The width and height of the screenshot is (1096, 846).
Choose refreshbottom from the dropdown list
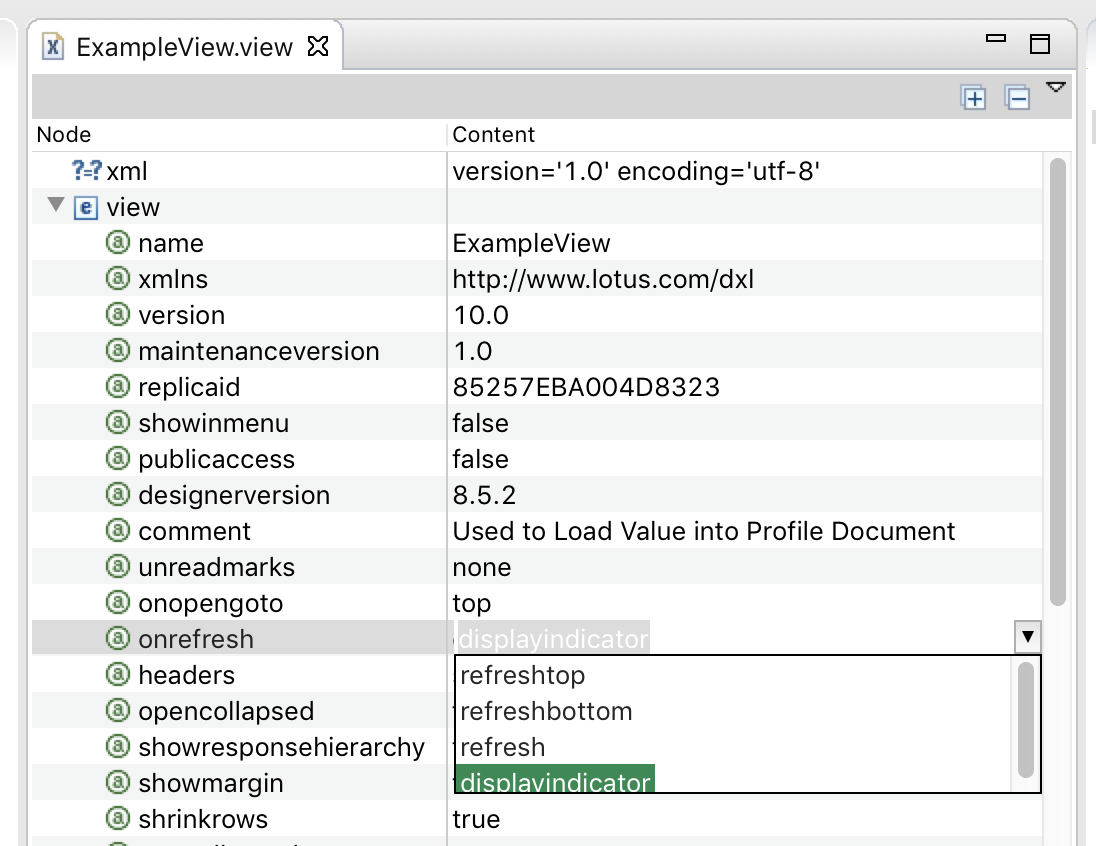click(x=546, y=711)
